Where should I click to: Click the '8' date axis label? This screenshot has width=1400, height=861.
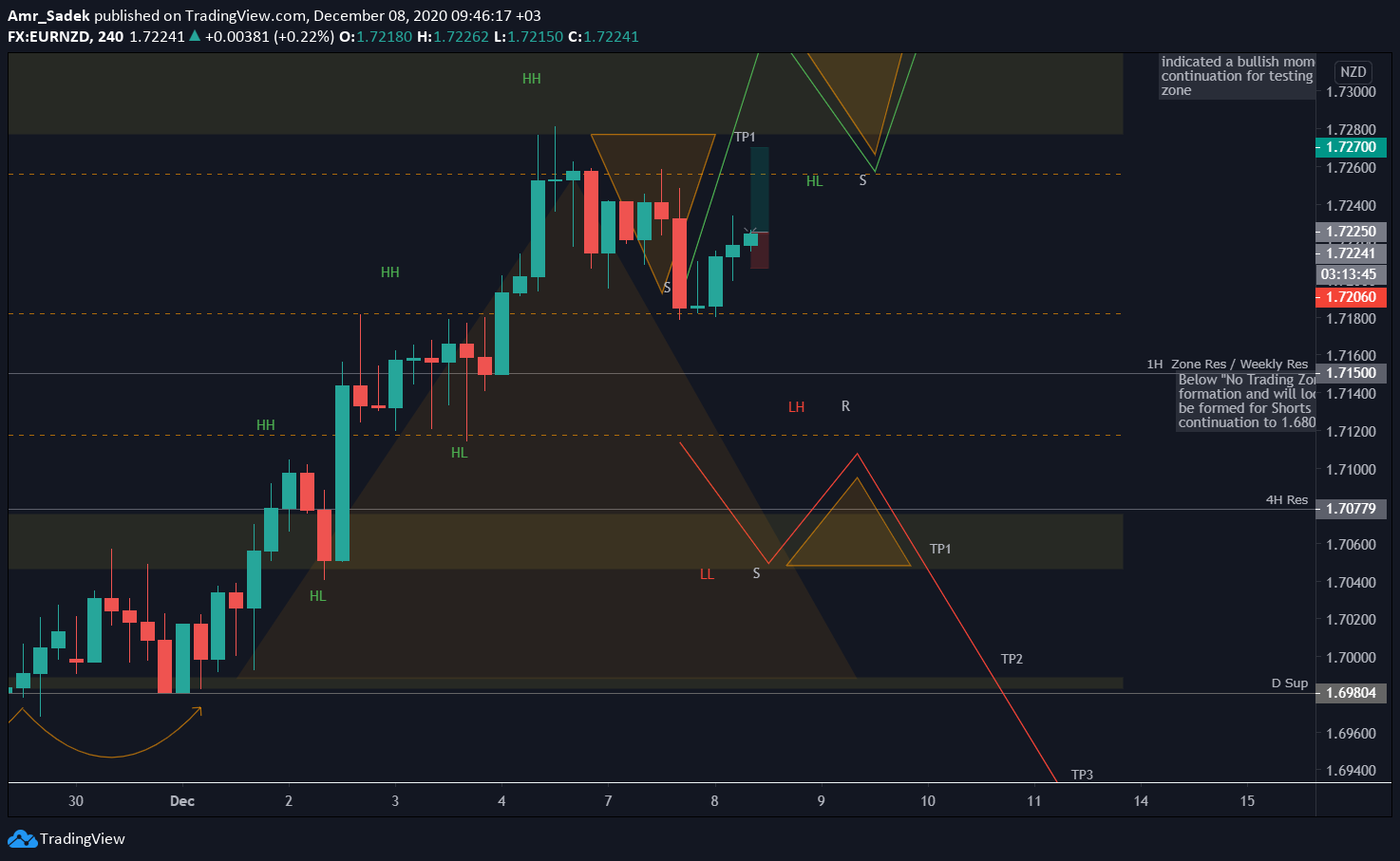714,801
